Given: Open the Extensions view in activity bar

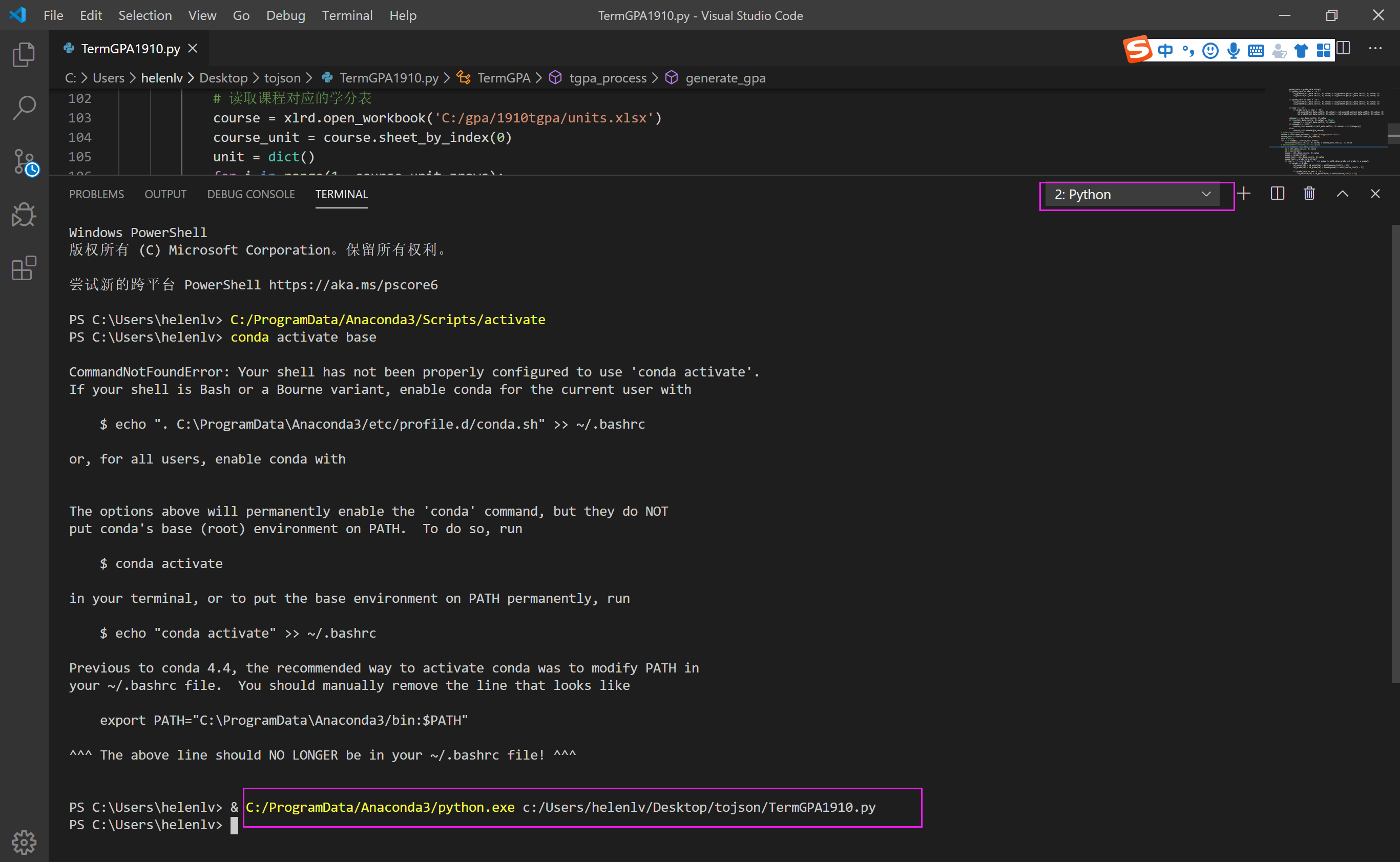Looking at the screenshot, I should click(x=24, y=268).
